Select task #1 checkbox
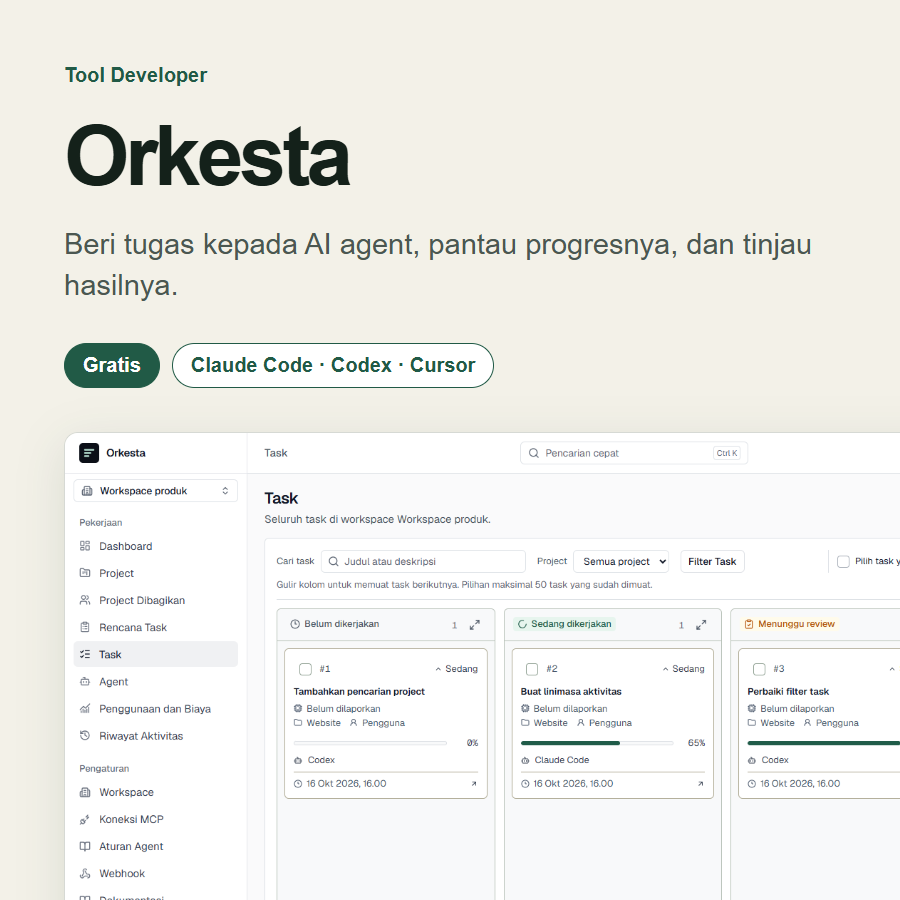Viewport: 900px width, 900px height. (305, 669)
